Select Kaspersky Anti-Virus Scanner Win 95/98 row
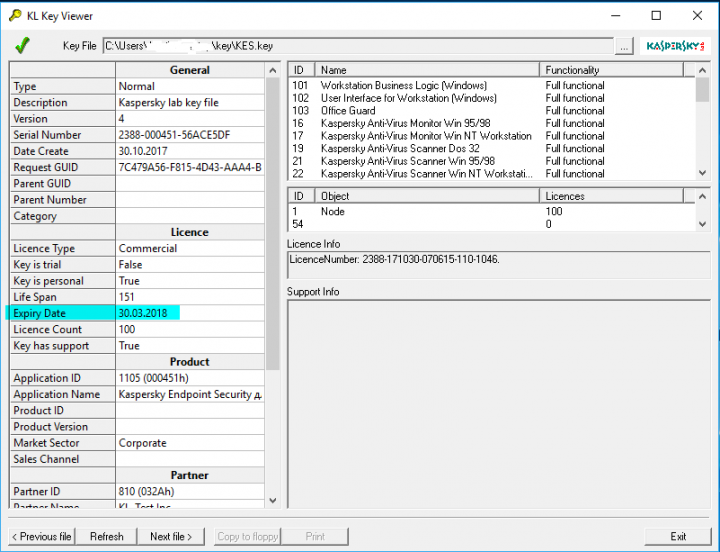Viewport: 720px width, 552px height. [491, 161]
